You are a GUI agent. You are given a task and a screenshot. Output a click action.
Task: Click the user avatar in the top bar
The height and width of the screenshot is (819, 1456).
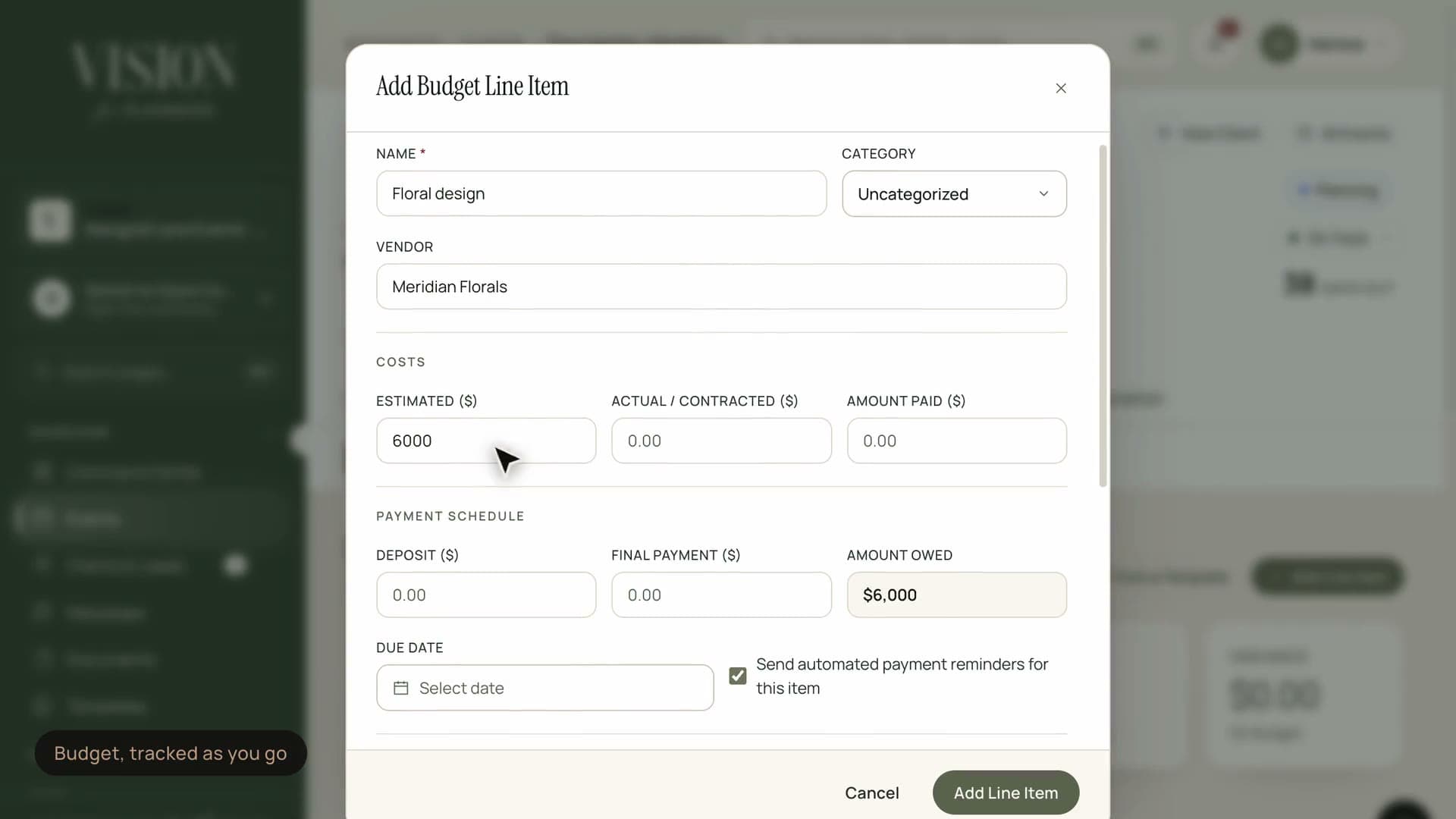pyautogui.click(x=1279, y=44)
